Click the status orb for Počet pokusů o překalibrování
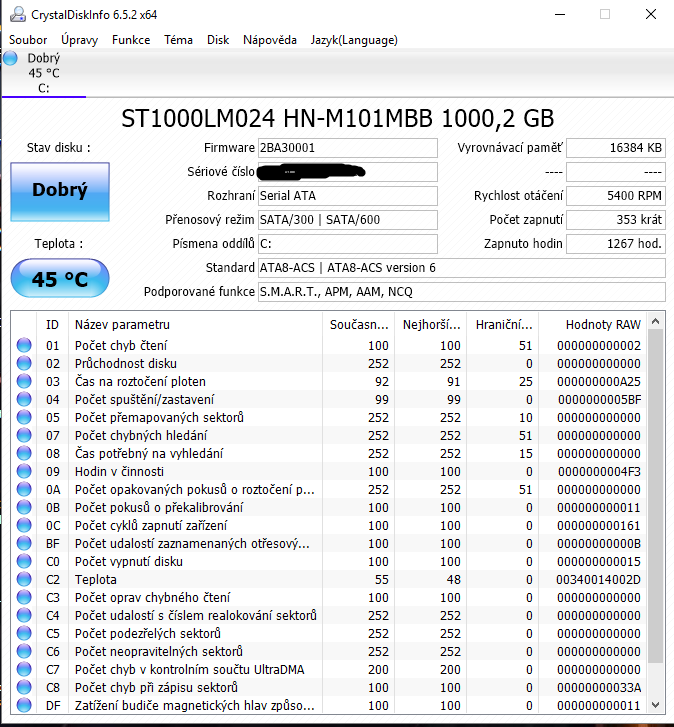This screenshot has width=674, height=727. tap(24, 507)
